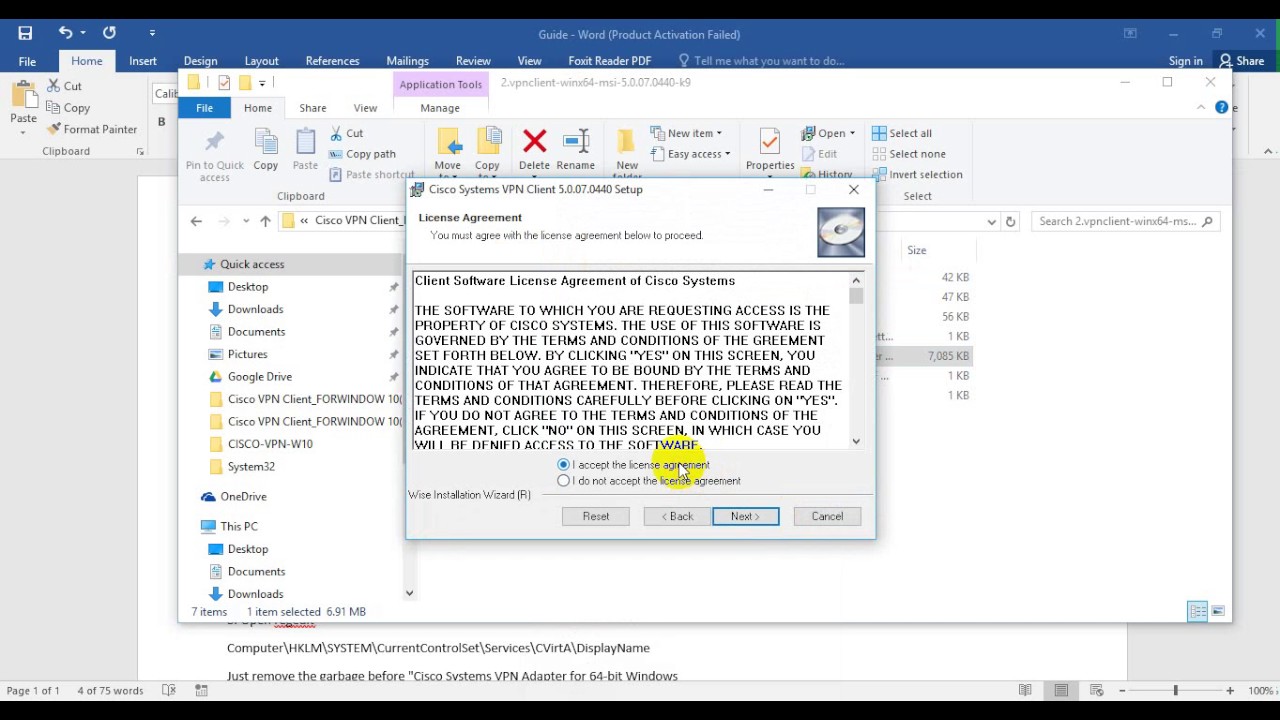
Task: Click Copy in Word's clipboard group
Action: pyautogui.click(x=68, y=108)
